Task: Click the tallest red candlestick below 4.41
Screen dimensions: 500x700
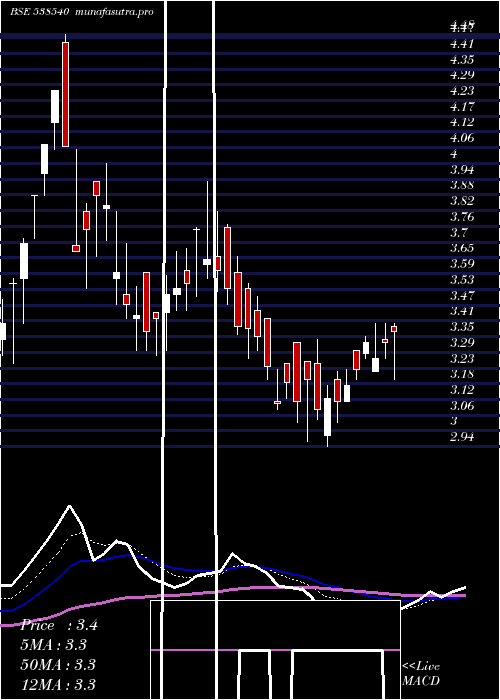Action: [66, 94]
